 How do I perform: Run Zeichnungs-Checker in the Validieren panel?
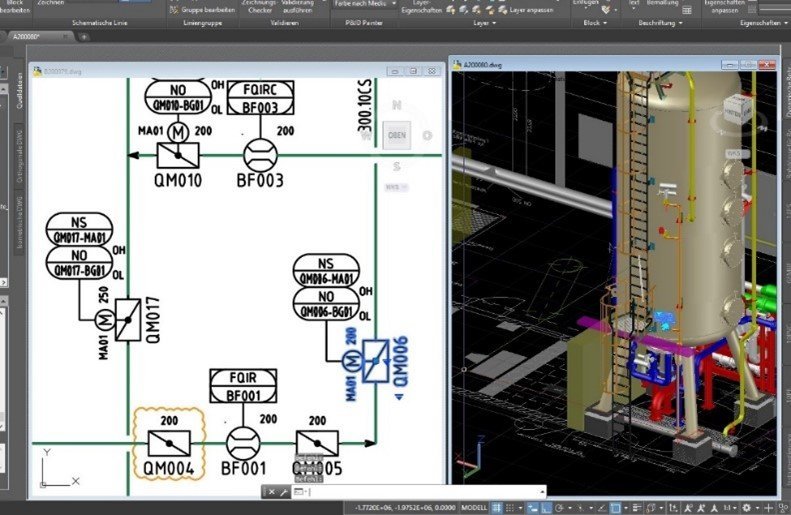[x=259, y=6]
